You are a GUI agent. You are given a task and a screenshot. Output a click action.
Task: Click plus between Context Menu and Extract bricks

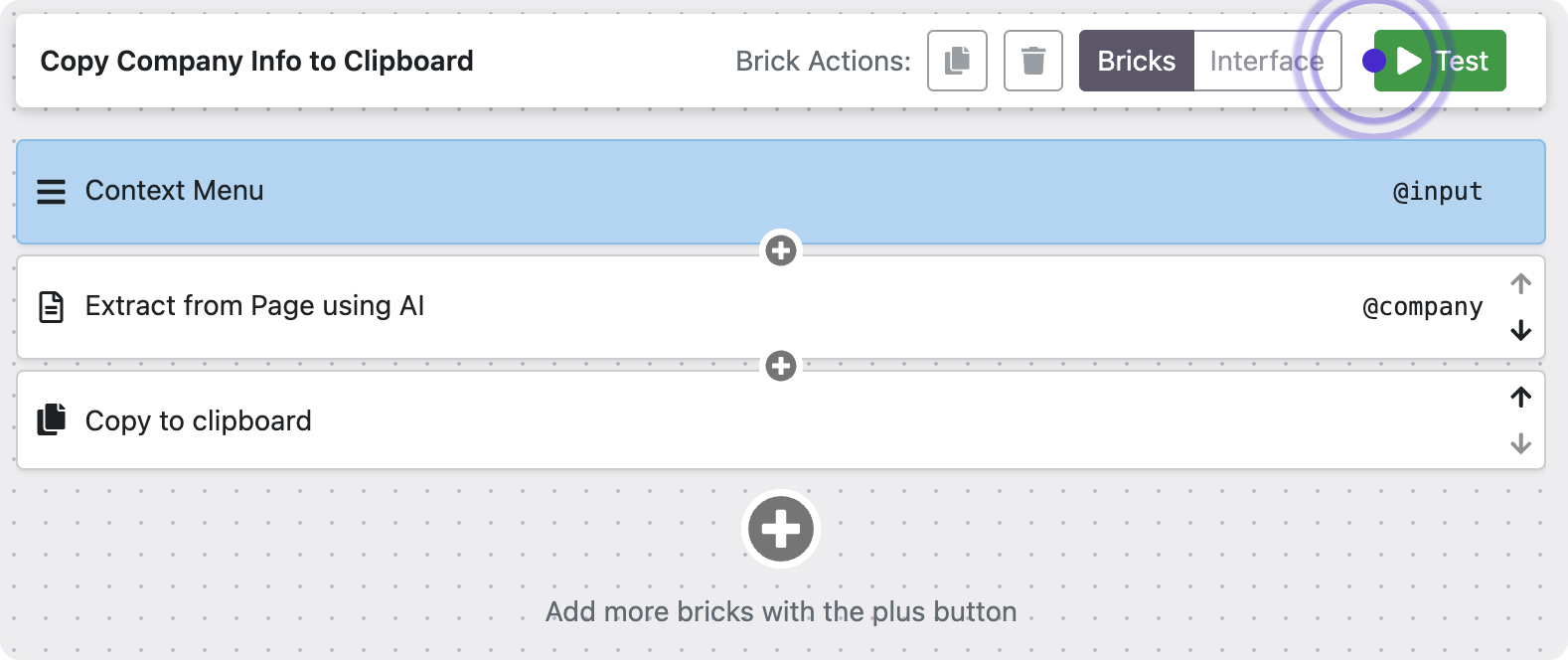[x=781, y=250]
